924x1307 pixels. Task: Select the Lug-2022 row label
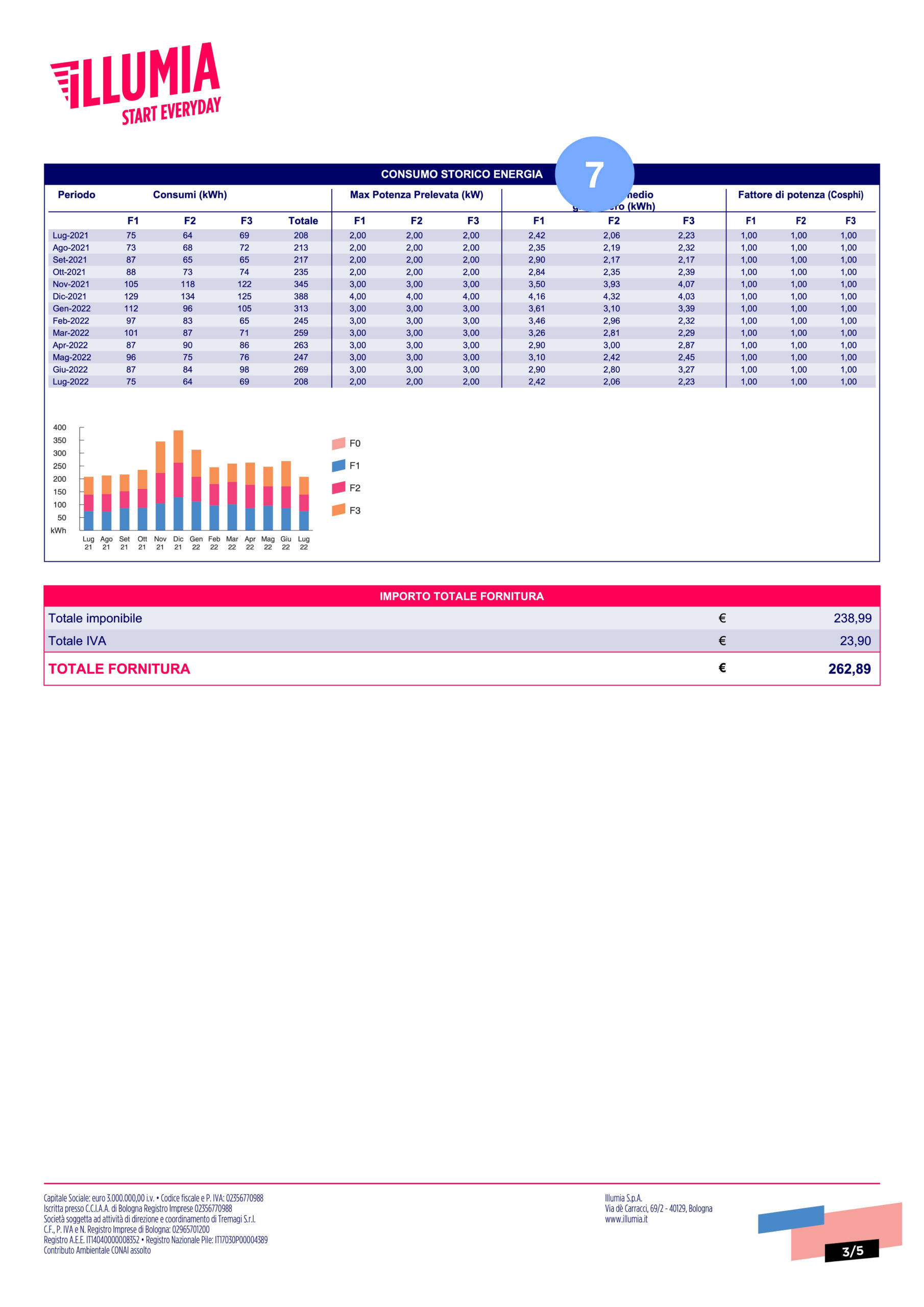[70, 382]
